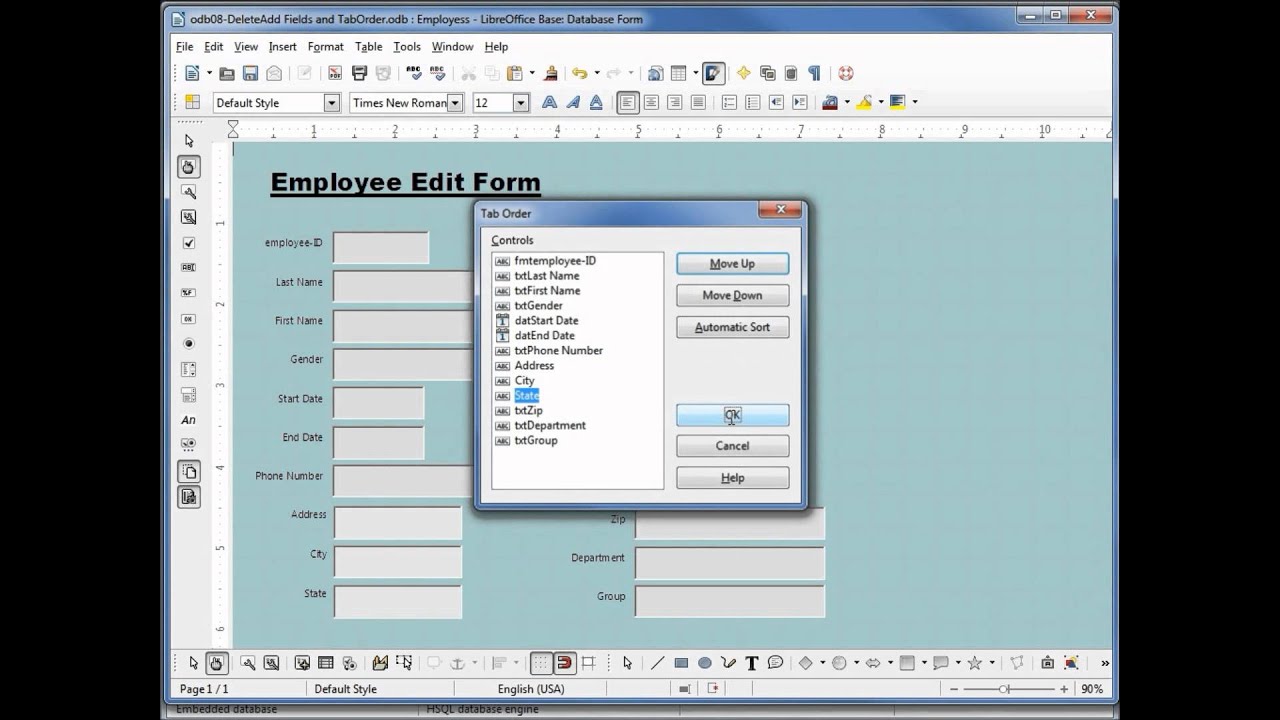Open the Navigator star icon
1280x720 pixels.
744,73
